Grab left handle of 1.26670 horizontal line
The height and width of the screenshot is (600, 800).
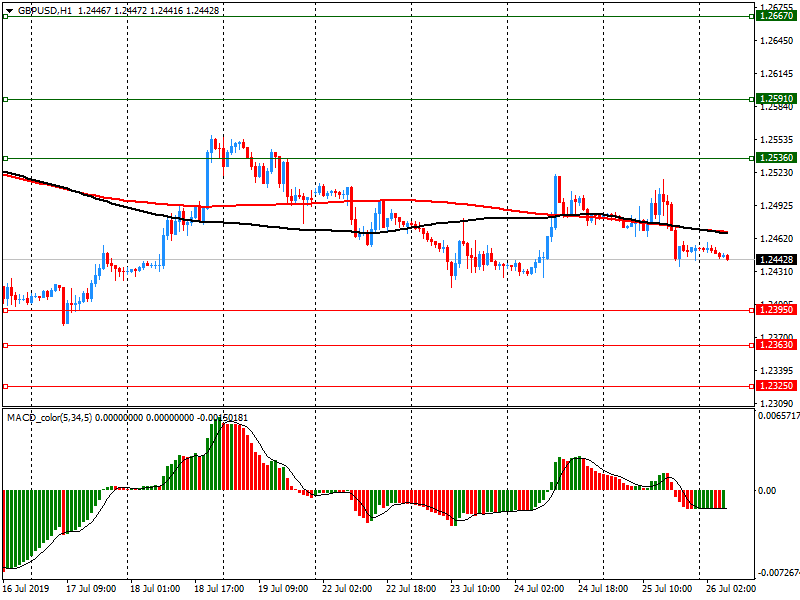(x=6, y=16)
